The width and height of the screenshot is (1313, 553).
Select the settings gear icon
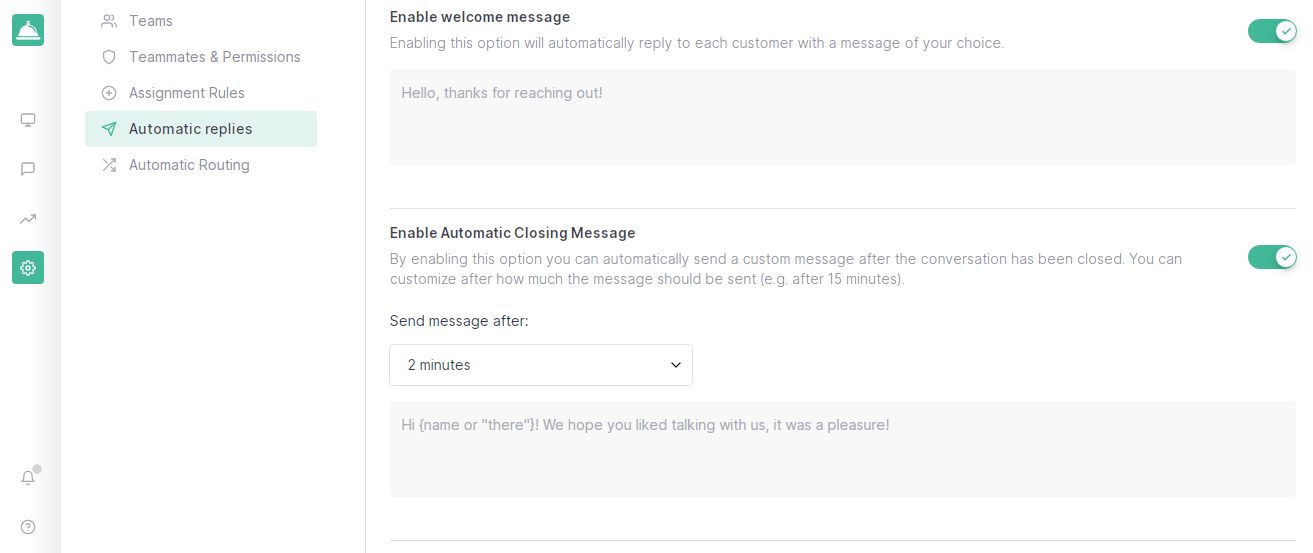28,267
